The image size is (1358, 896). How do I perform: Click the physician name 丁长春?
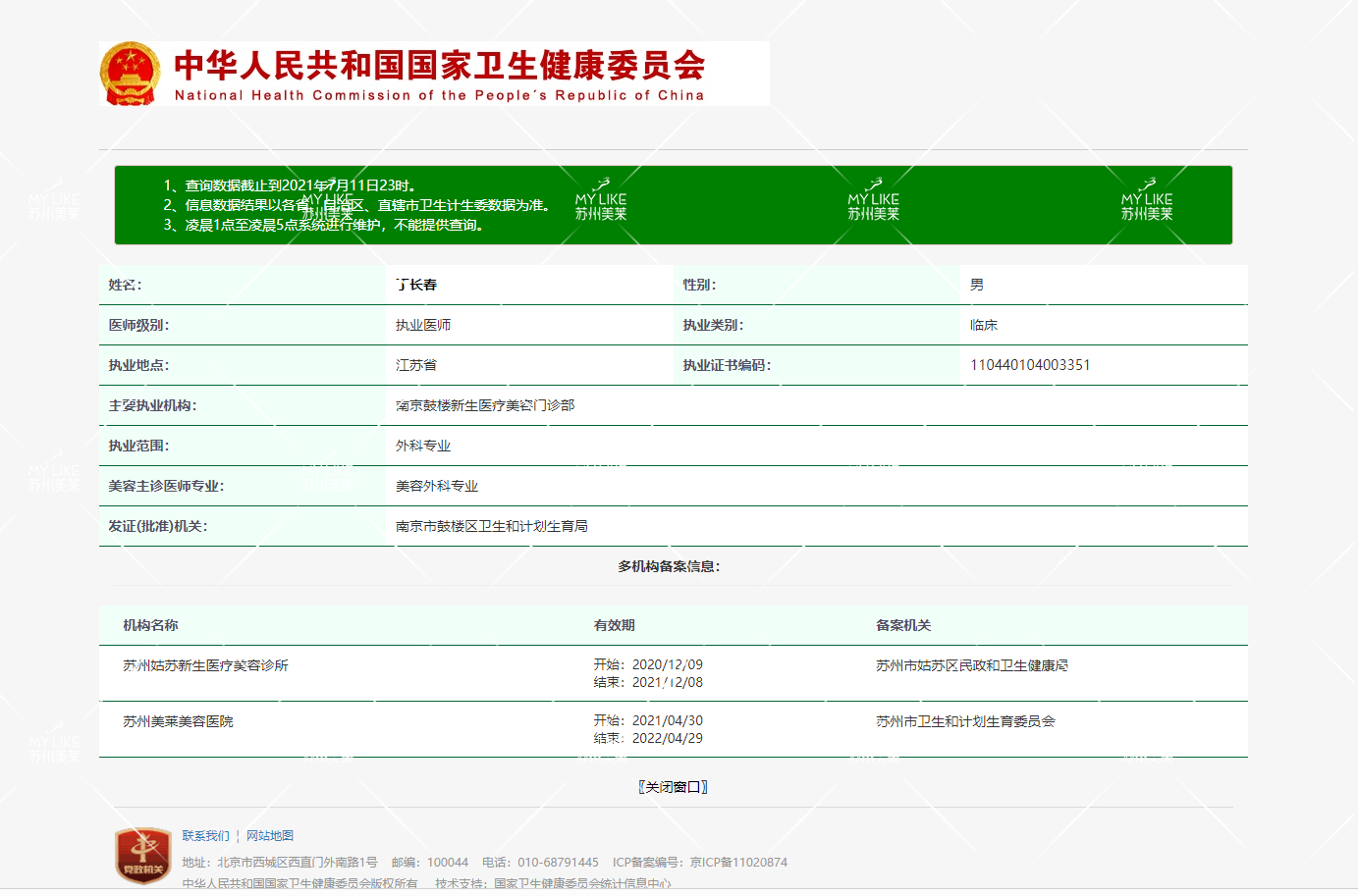(416, 285)
